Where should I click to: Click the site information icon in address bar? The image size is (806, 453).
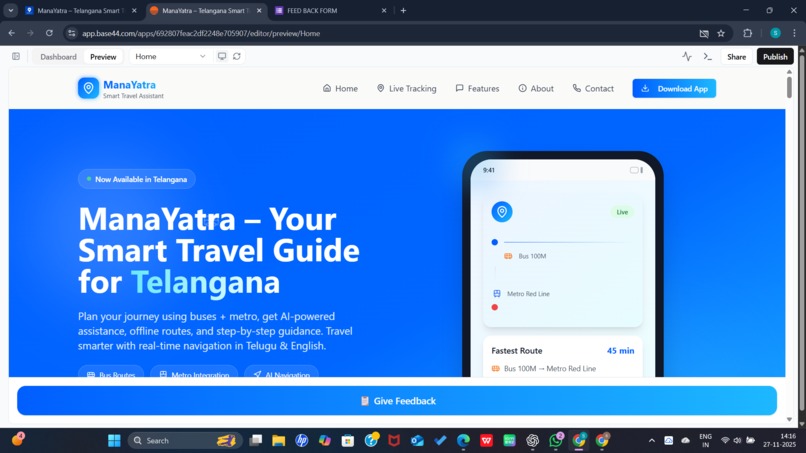71,33
